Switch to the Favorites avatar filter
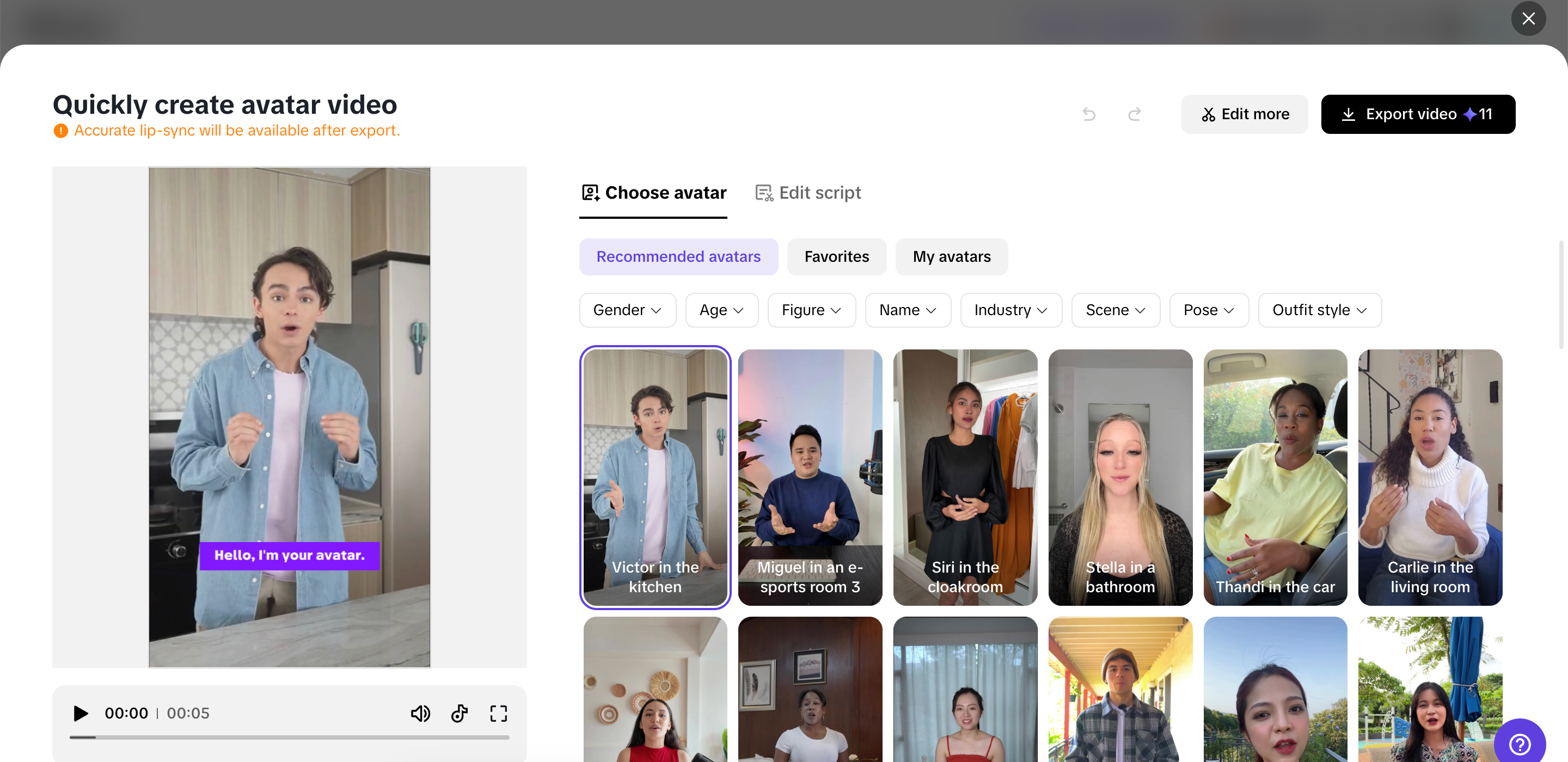Screen dimensions: 1568x762 [836, 256]
